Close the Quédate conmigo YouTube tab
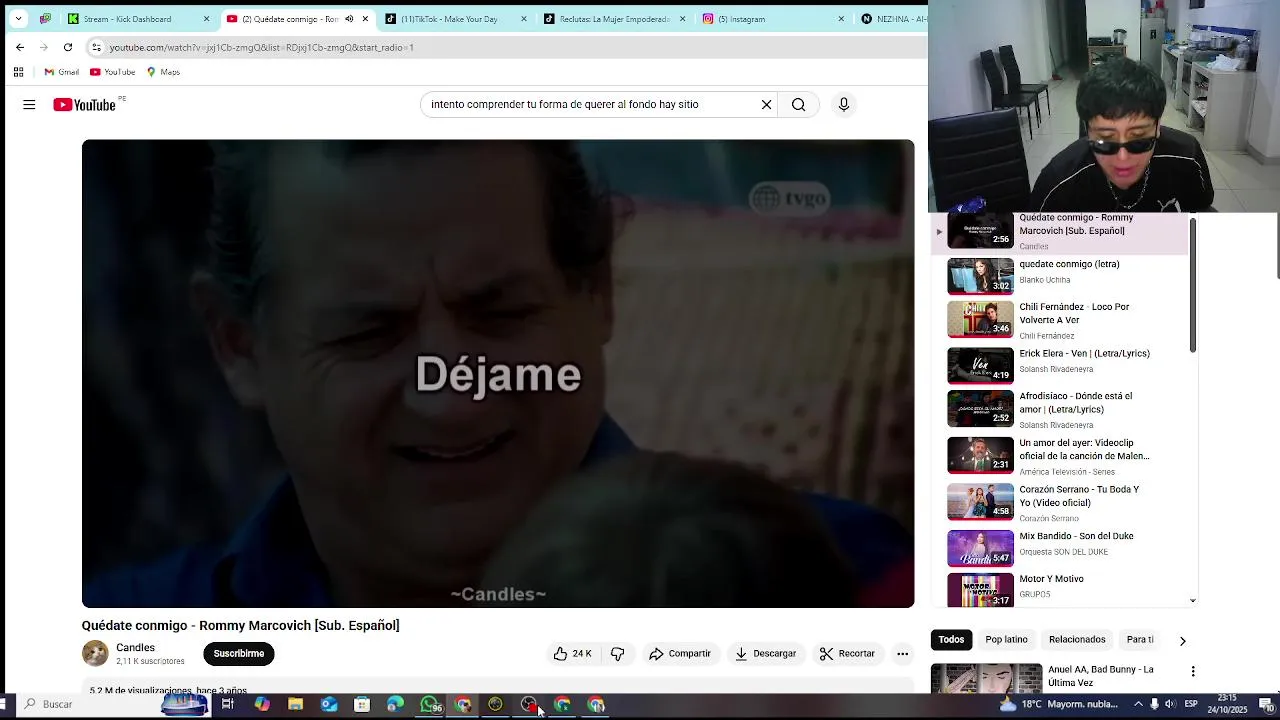The image size is (1280, 720). (365, 19)
